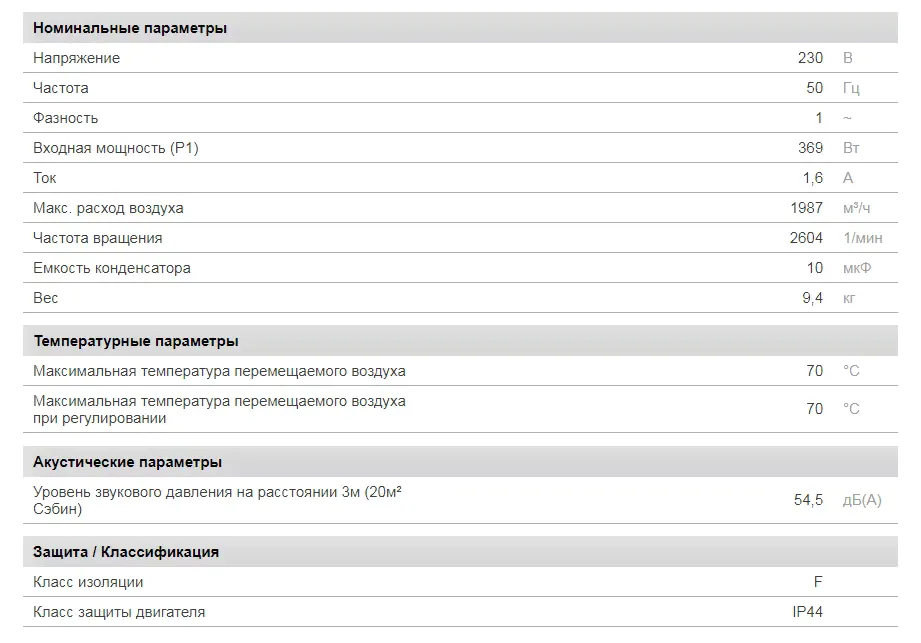Click the sound pressure value 54,5
Screen dimensions: 921x643
808,500
